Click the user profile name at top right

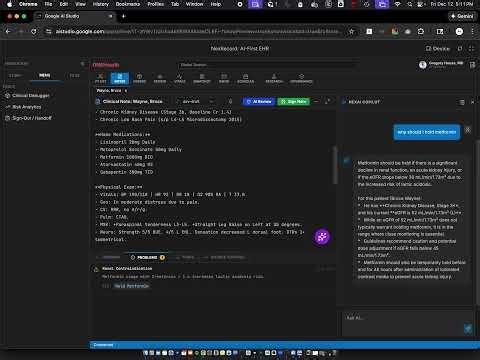(x=445, y=63)
